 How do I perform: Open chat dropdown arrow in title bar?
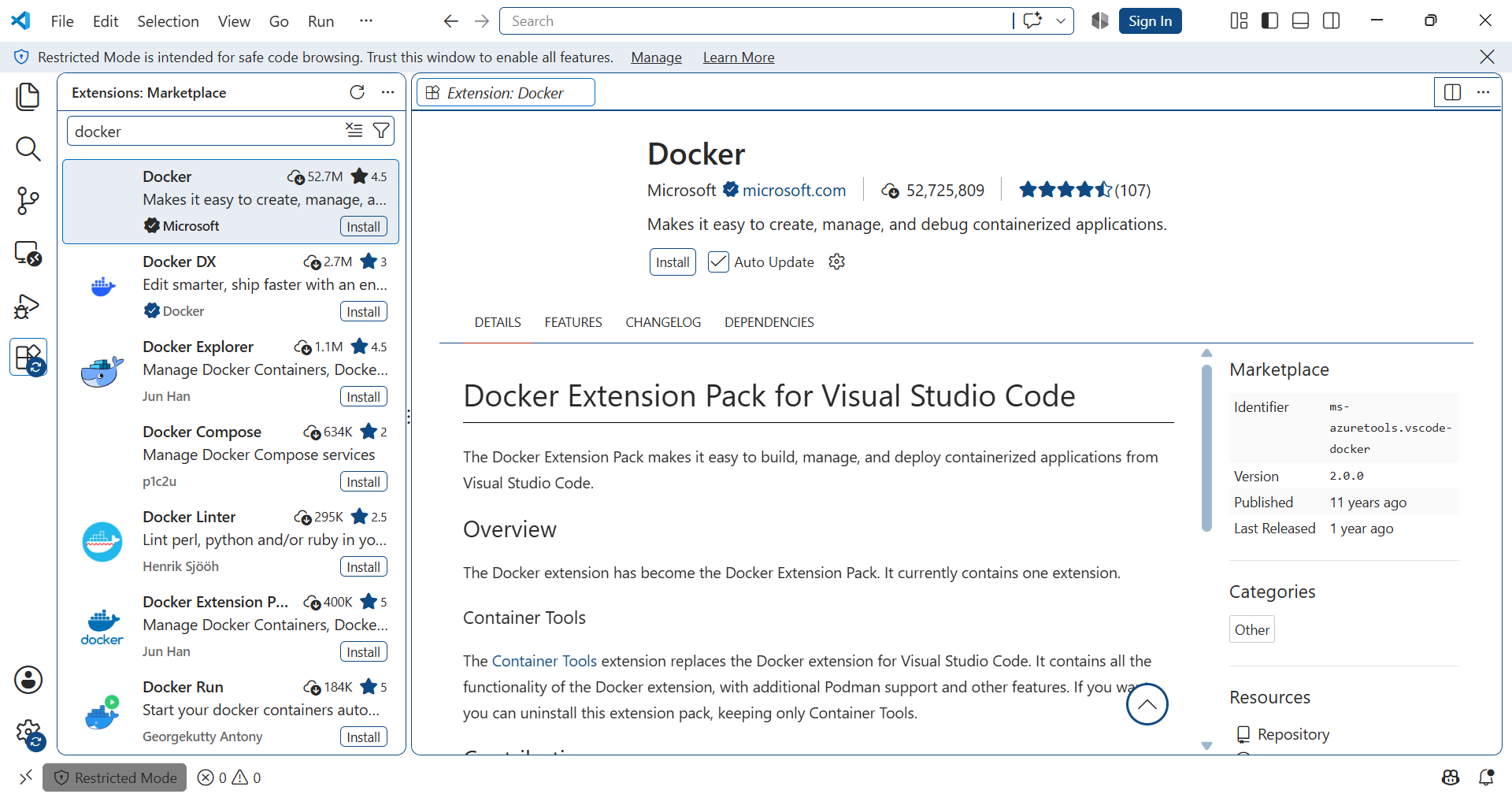click(x=1061, y=21)
